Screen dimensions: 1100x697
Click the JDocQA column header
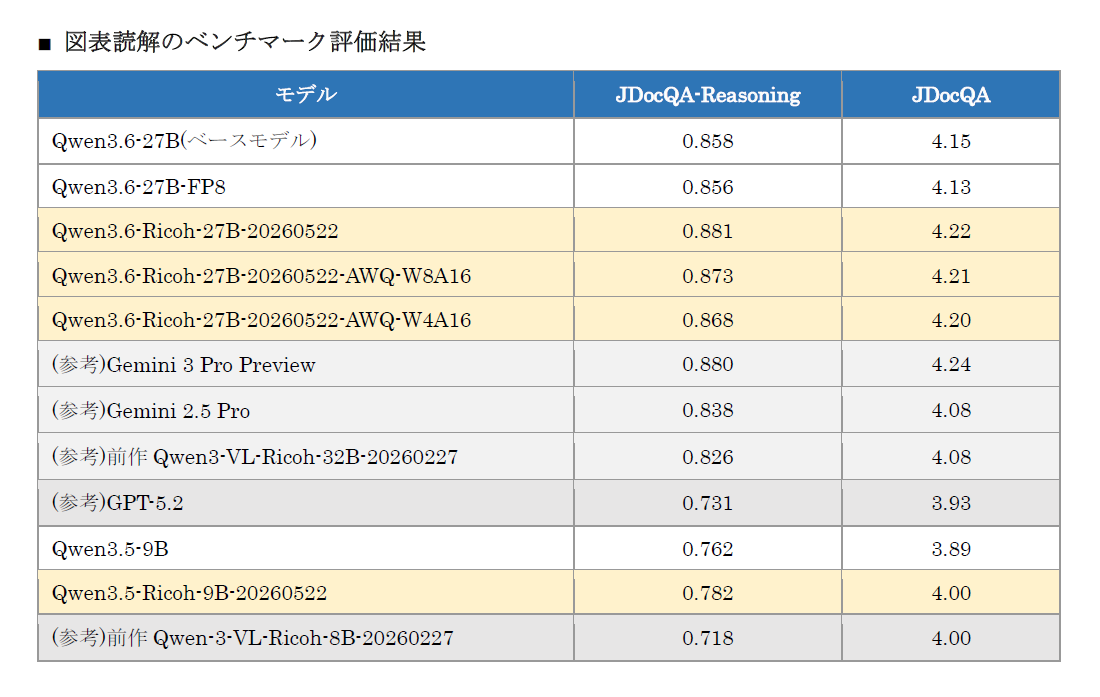(x=951, y=94)
